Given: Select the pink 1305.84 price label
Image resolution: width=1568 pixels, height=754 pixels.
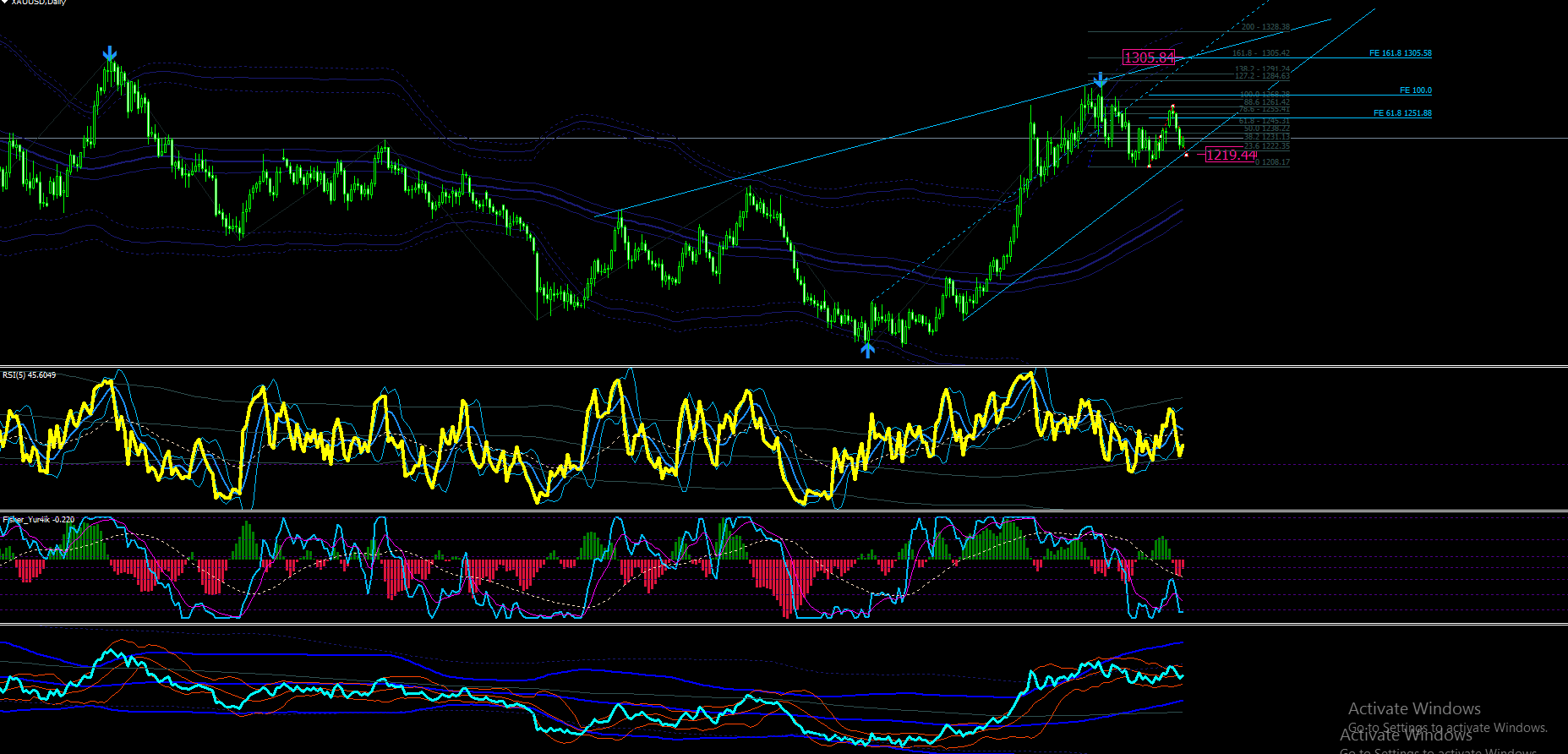Looking at the screenshot, I should click(x=1149, y=57).
